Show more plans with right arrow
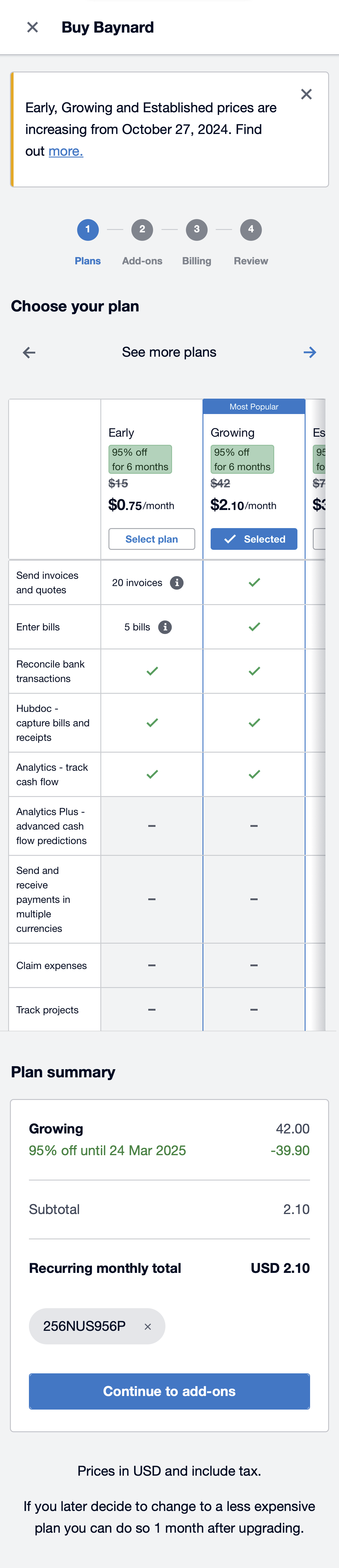 pos(309,352)
